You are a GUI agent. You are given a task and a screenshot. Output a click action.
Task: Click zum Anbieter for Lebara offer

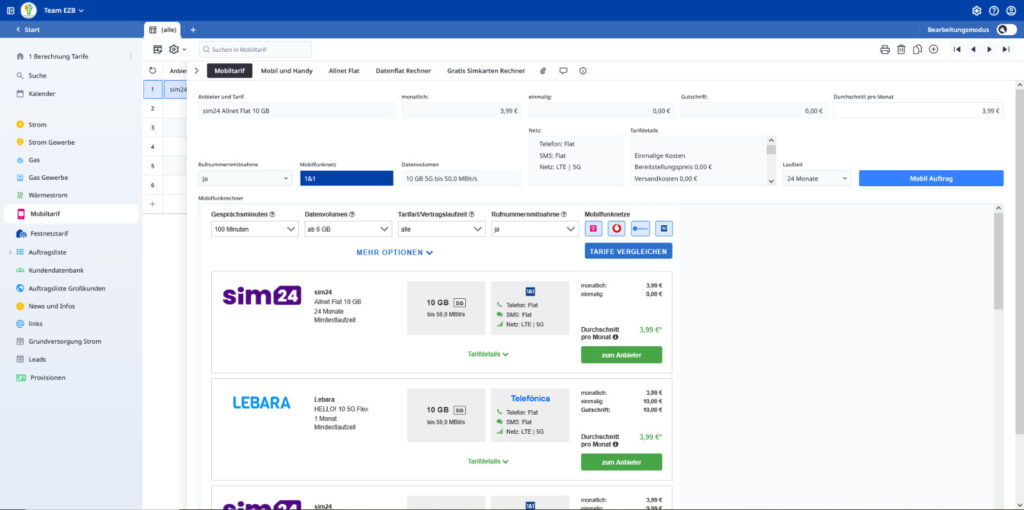[621, 462]
